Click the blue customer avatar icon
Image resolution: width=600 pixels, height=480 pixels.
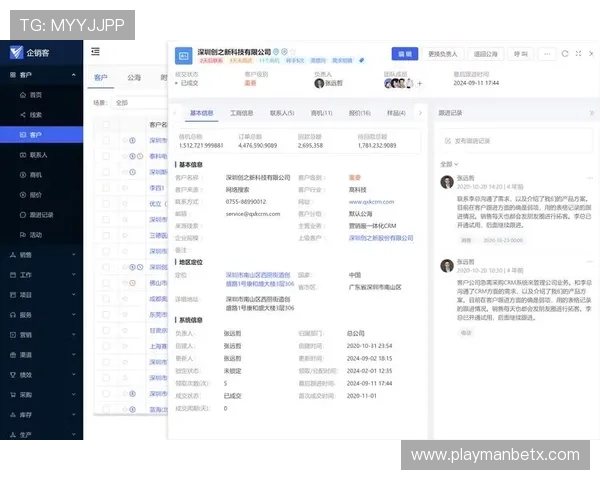tap(184, 56)
